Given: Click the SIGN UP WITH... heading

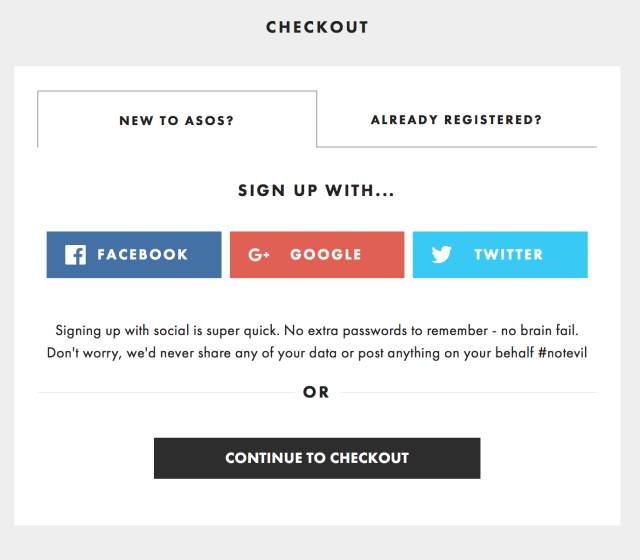Looking at the screenshot, I should click(316, 190).
